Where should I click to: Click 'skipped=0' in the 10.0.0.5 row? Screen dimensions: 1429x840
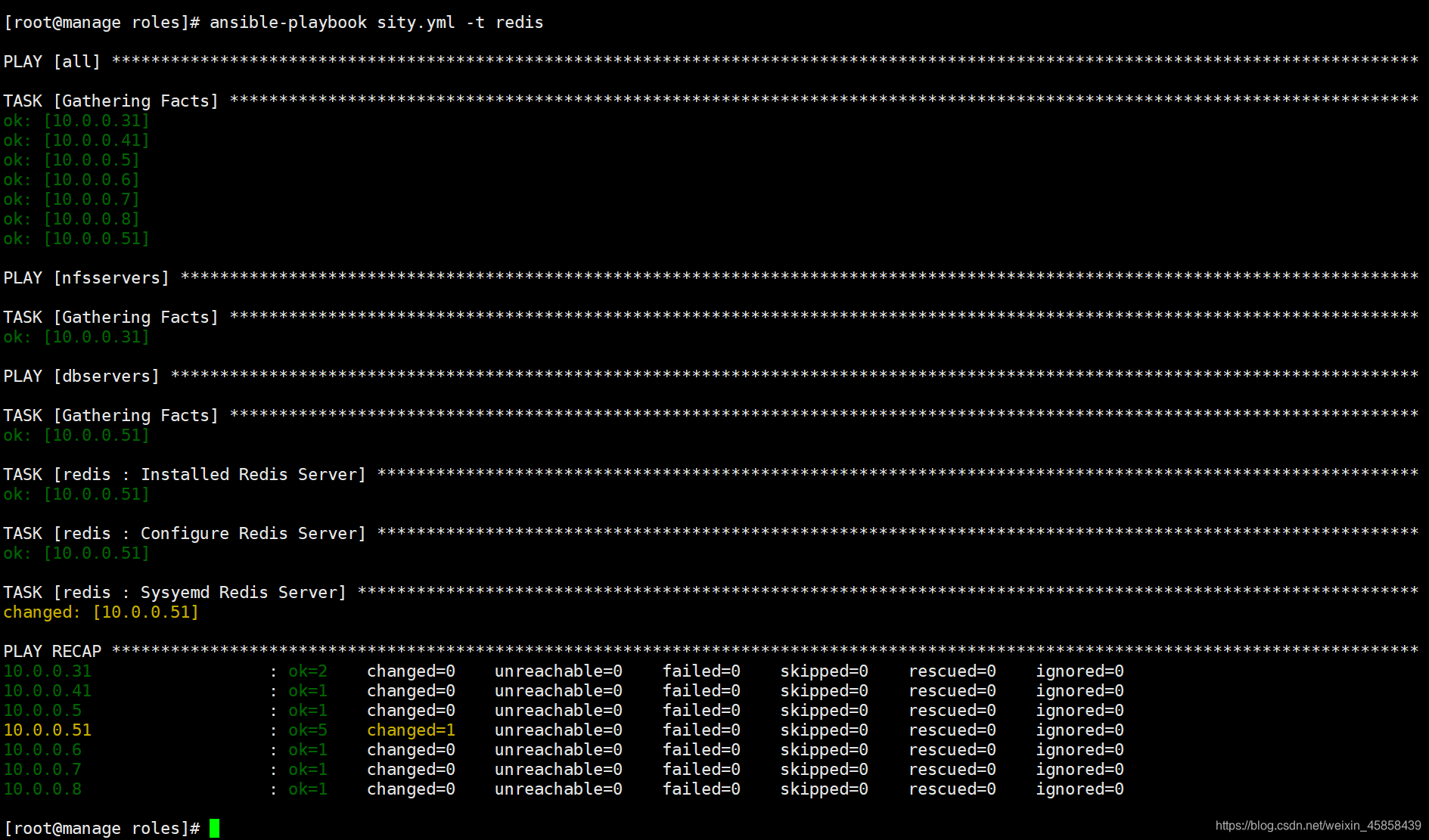[x=825, y=711]
